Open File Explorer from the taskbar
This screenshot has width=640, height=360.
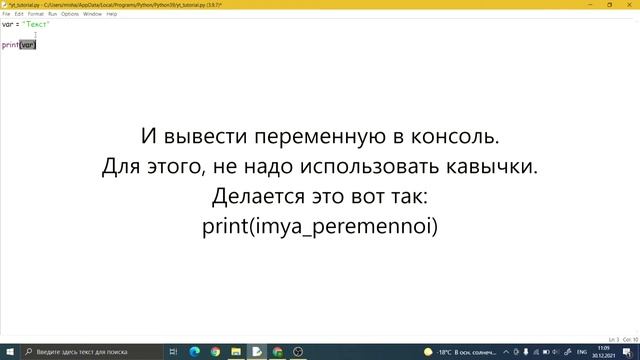[x=236, y=352]
